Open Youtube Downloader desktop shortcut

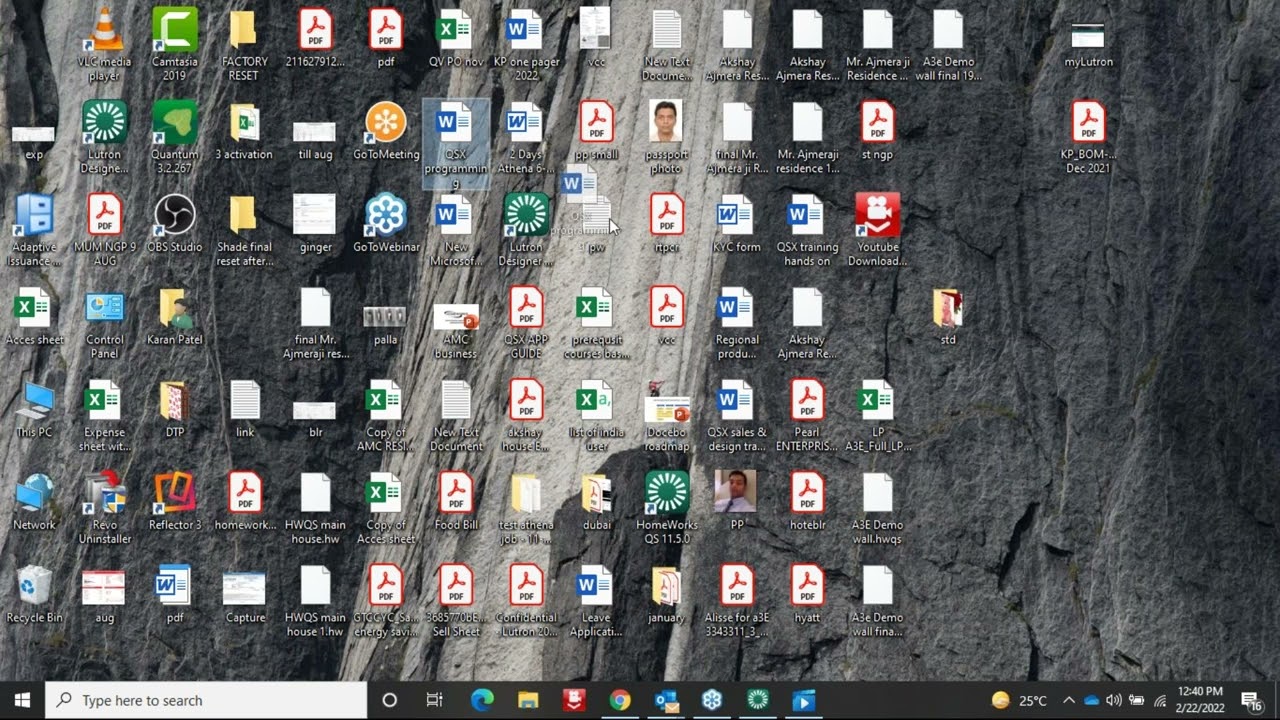point(877,230)
